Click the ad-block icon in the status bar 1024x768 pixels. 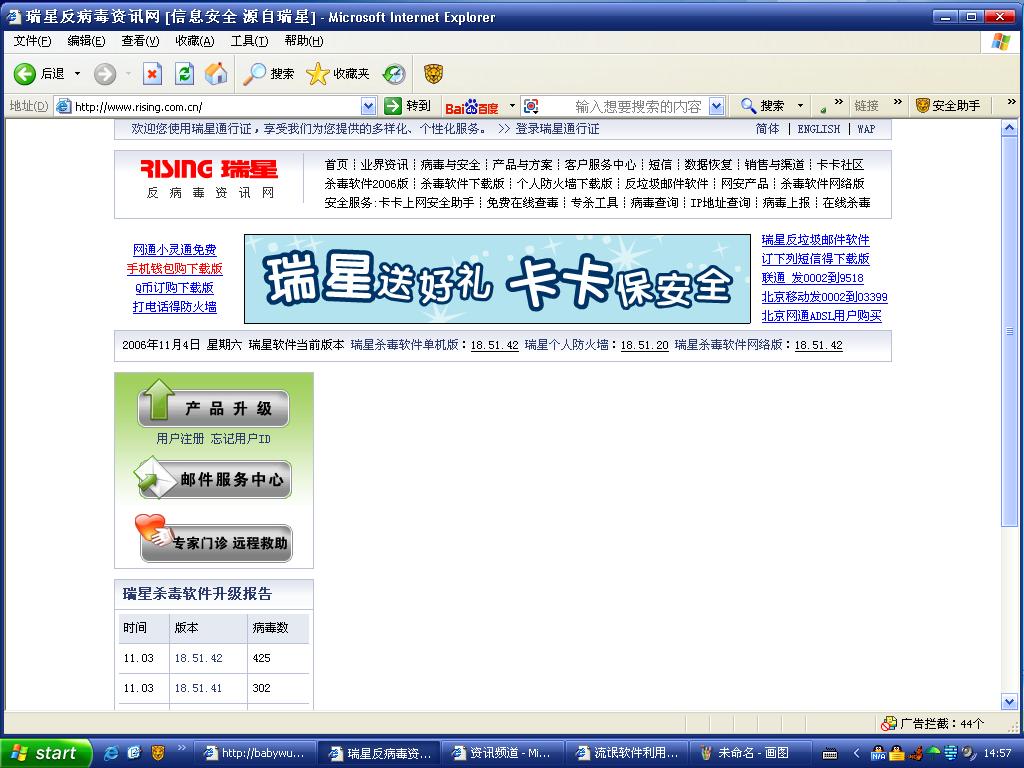click(x=888, y=724)
